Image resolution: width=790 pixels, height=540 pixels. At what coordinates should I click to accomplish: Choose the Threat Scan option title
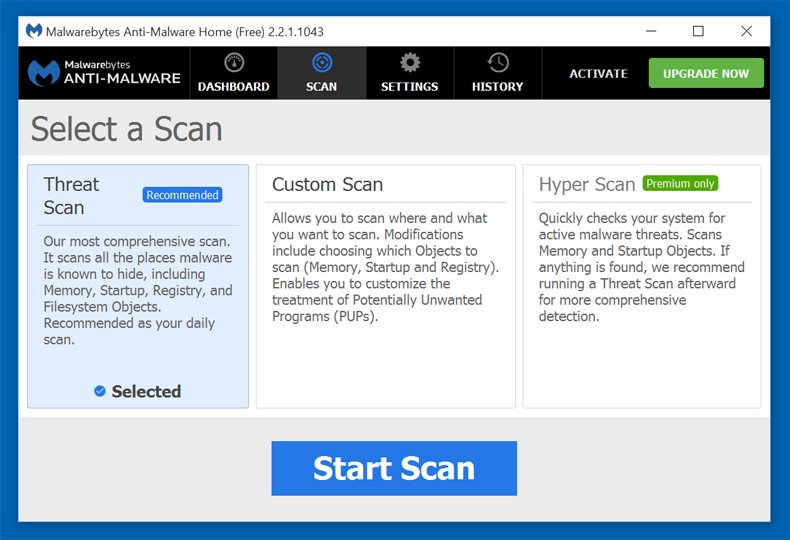(x=71, y=196)
